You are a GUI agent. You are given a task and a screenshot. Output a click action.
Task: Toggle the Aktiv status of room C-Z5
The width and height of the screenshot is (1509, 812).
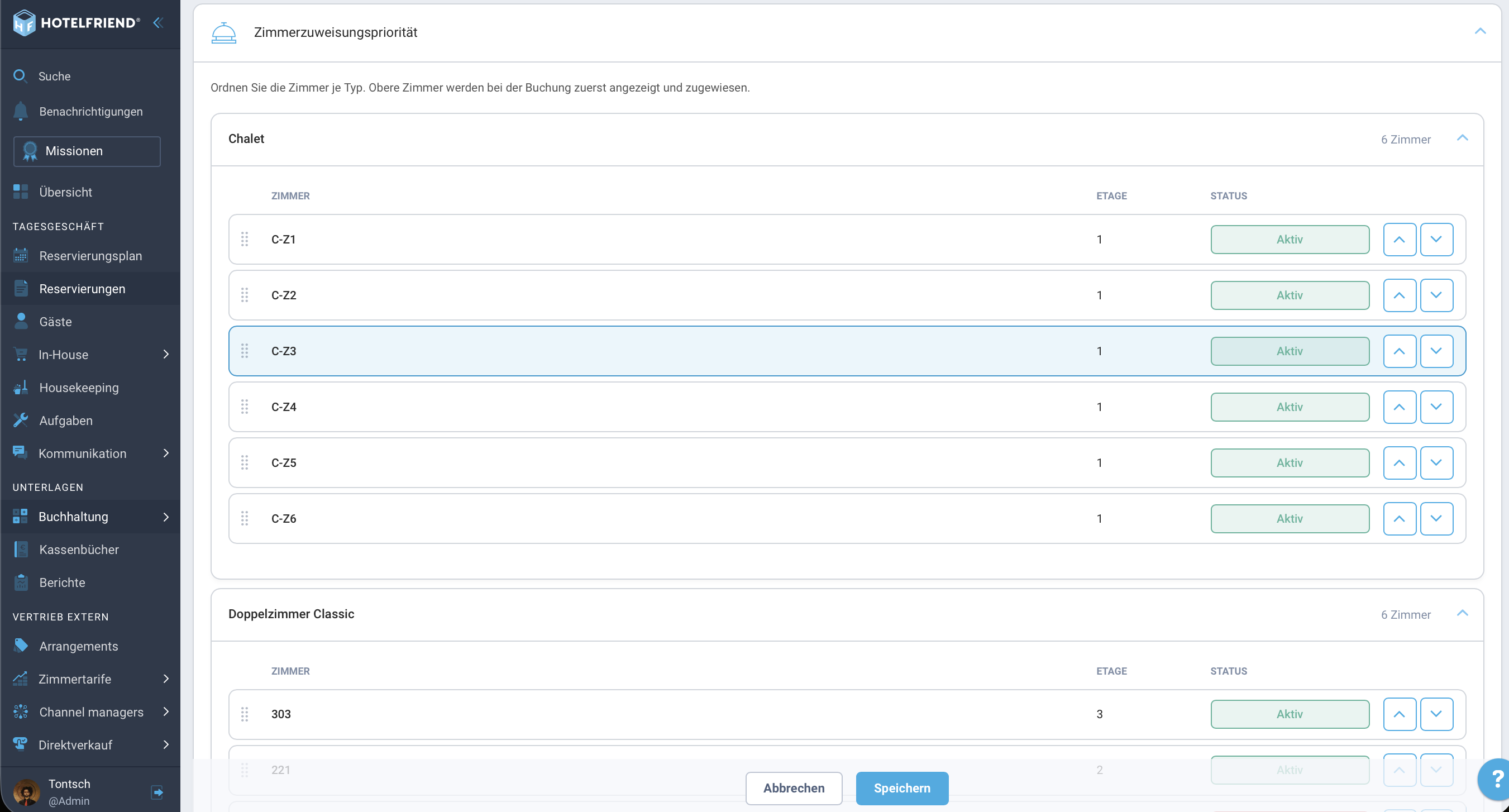(1290, 463)
